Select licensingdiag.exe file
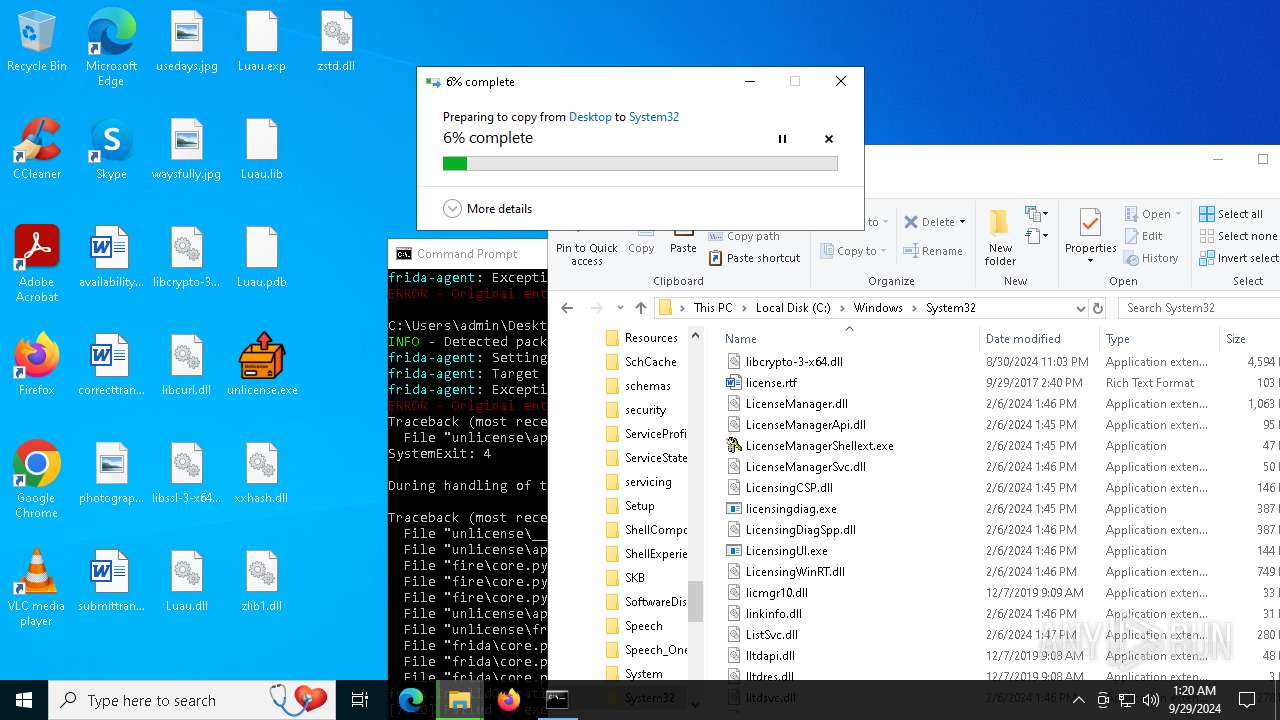 tap(791, 509)
